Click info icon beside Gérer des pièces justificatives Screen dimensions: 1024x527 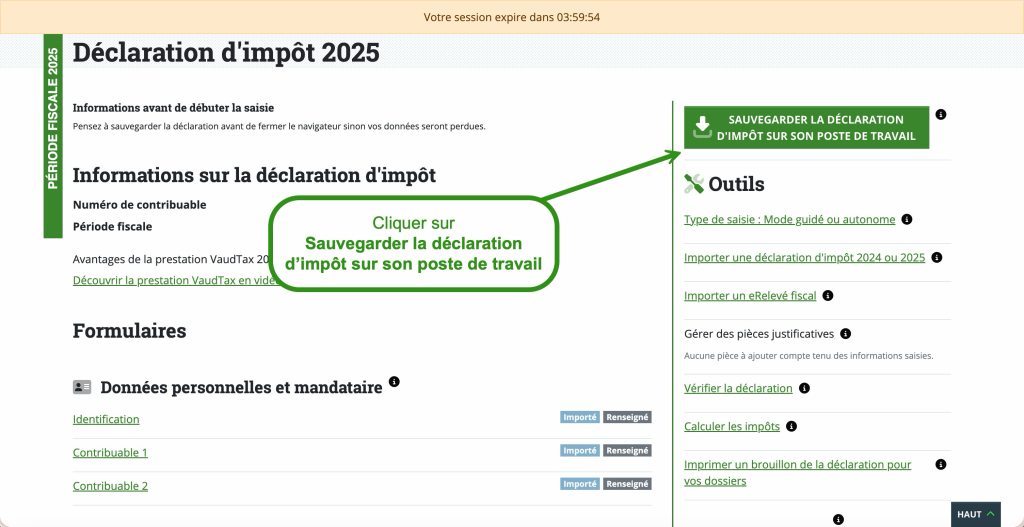(845, 334)
